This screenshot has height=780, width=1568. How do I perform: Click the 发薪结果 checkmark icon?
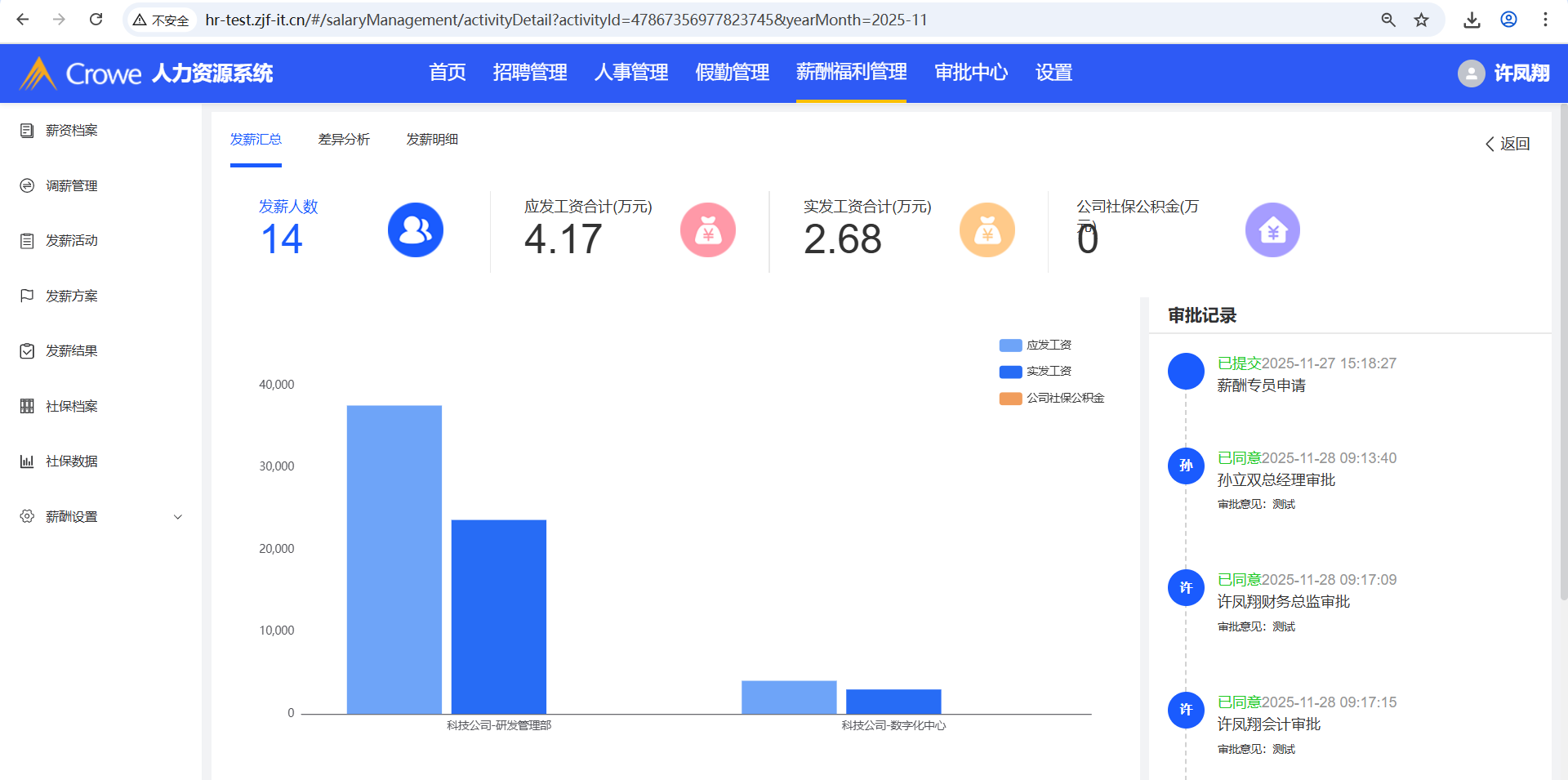[27, 351]
